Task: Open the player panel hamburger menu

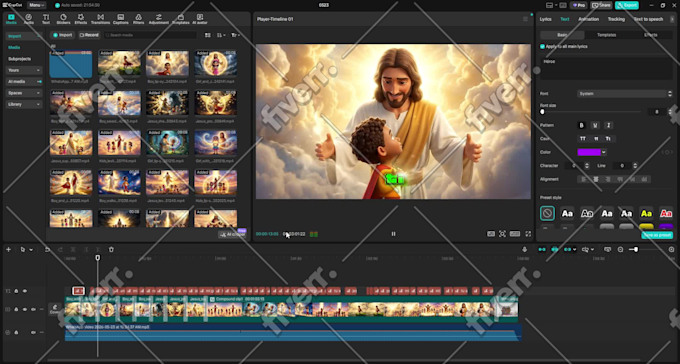Action: 525,19
